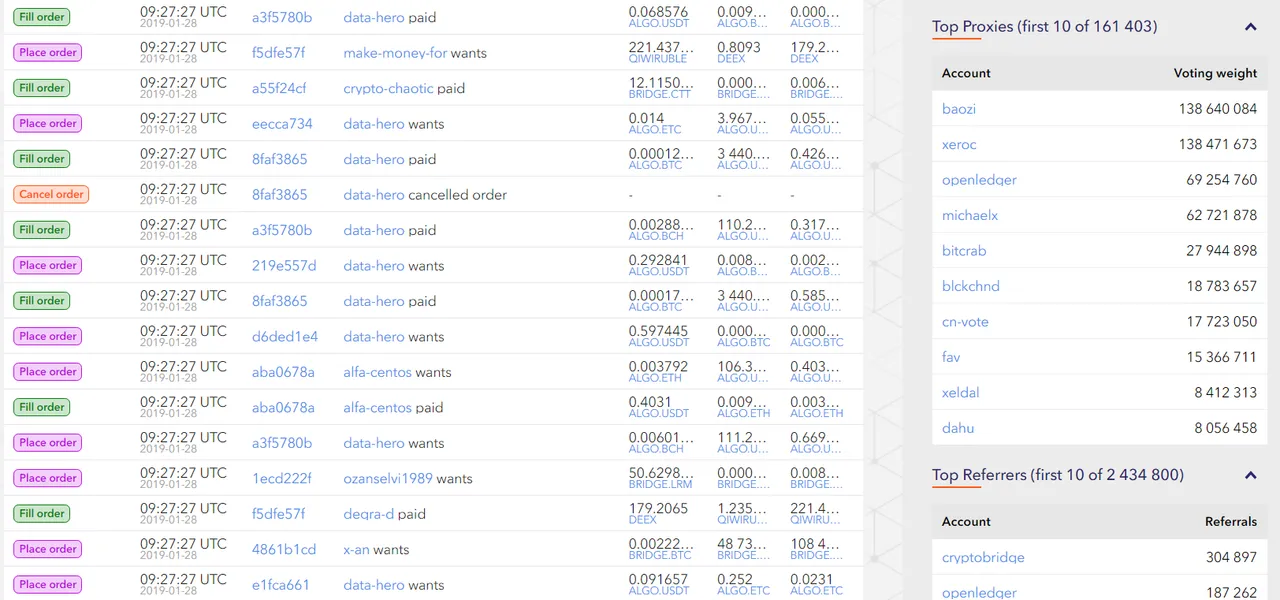Viewport: 1280px width, 600px height.
Task: Open transaction 1ecd222f
Action: 282,479
